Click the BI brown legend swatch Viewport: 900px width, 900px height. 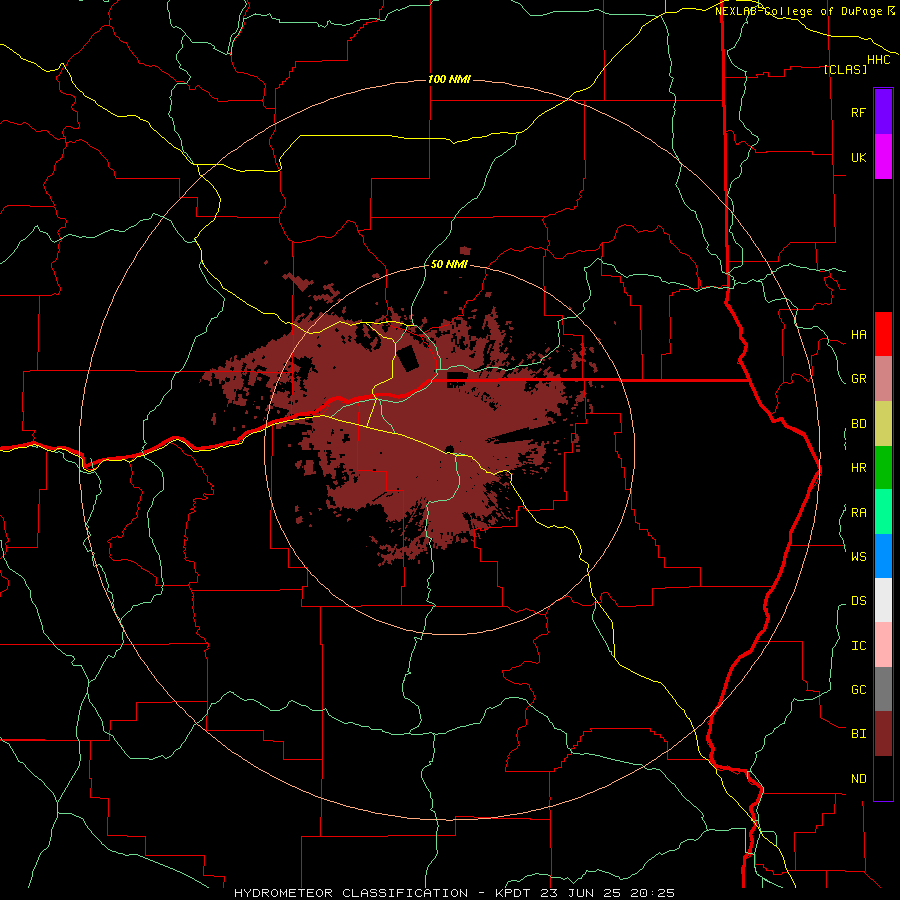click(883, 734)
